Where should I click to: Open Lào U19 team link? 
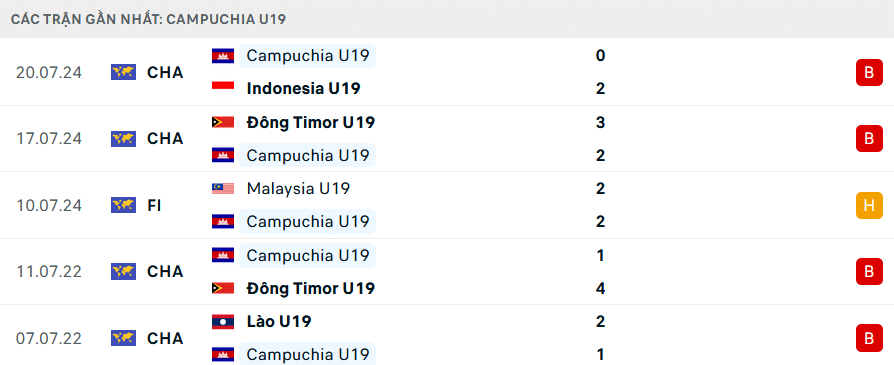[x=279, y=322]
